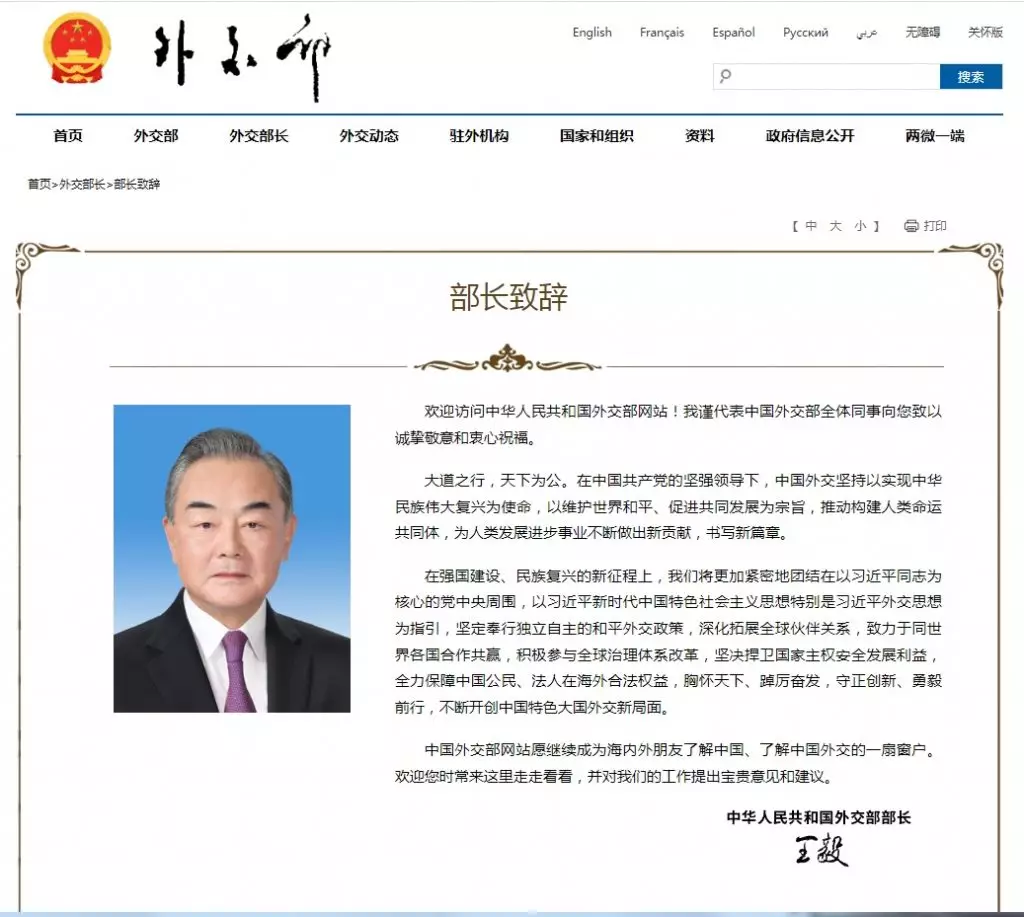
Task: Select the Español language link
Action: (733, 32)
